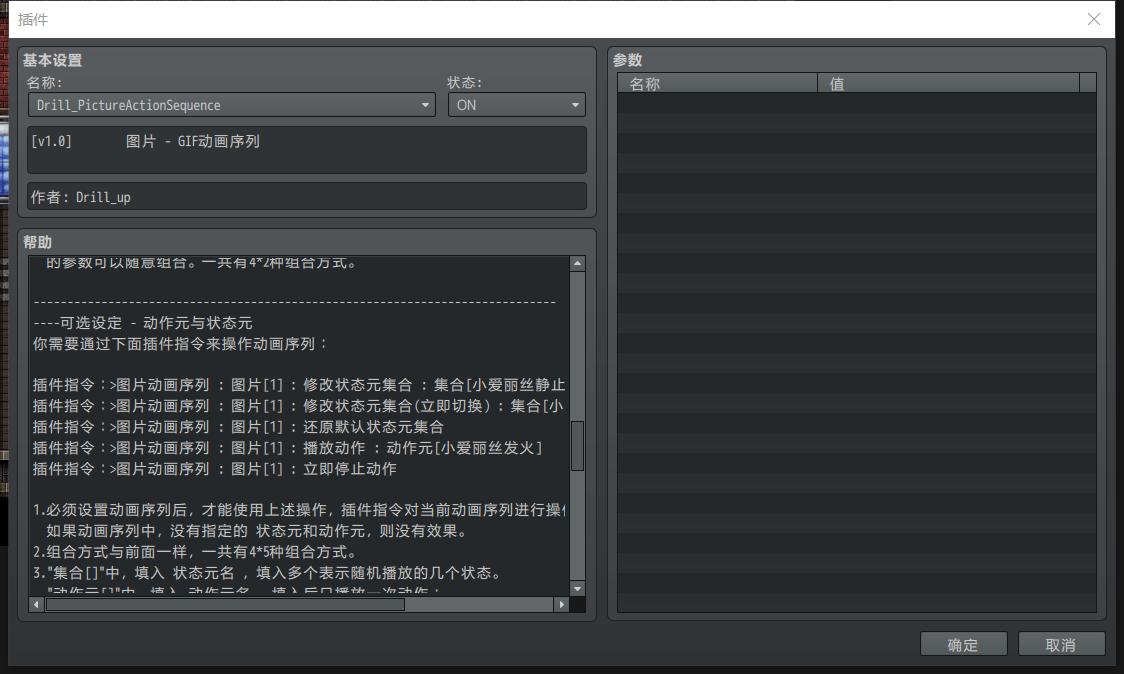Click the help line starting with 1.必须设置动画序列后
The height and width of the screenshot is (674, 1124).
click(299, 510)
